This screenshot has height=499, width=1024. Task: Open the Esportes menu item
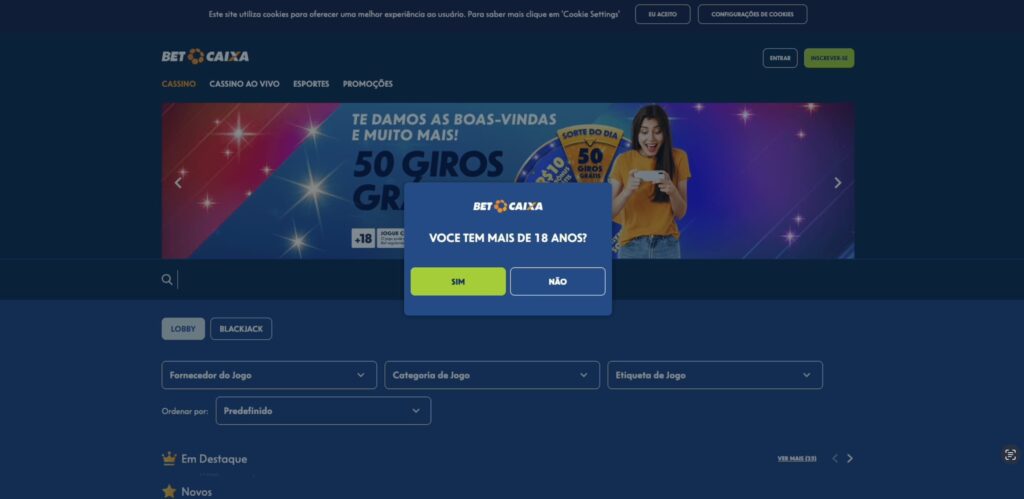click(x=311, y=84)
